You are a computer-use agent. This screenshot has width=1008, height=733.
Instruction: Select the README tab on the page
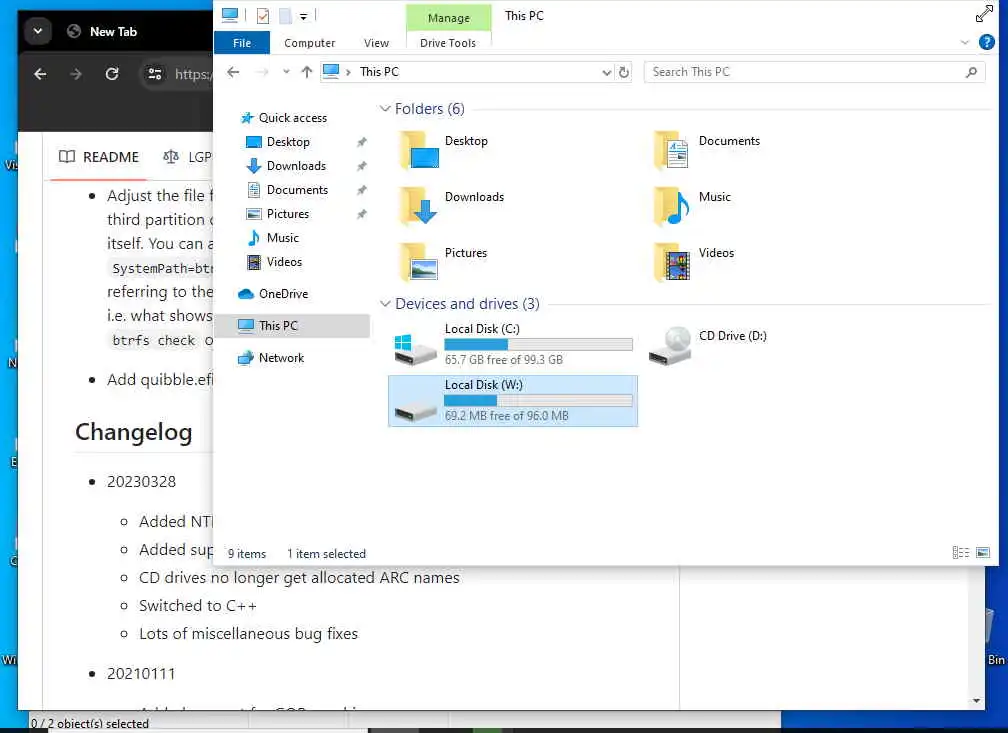[98, 157]
